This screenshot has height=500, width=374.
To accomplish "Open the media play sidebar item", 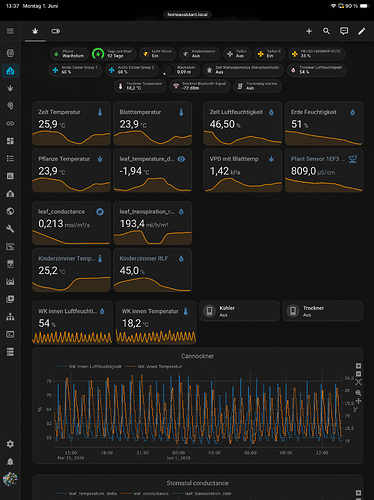I will click(x=10, y=299).
